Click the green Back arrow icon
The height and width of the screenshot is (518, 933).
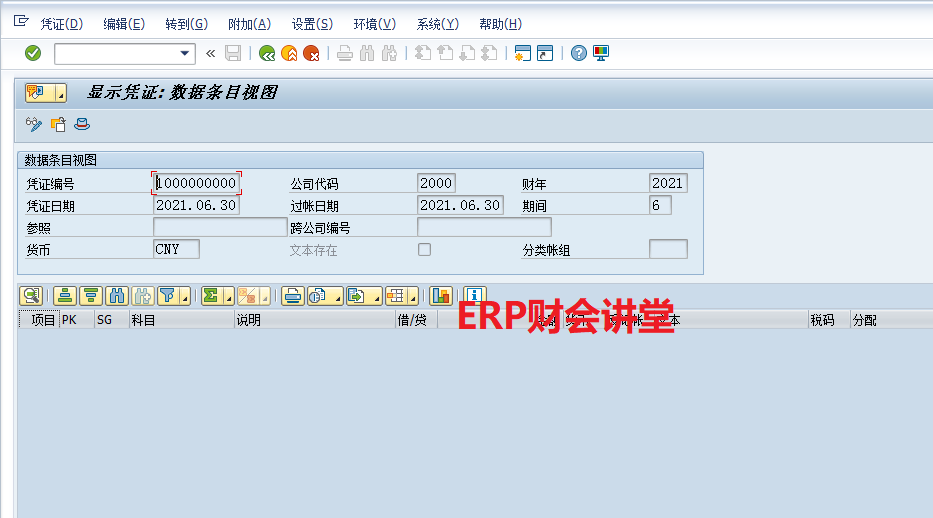point(267,53)
